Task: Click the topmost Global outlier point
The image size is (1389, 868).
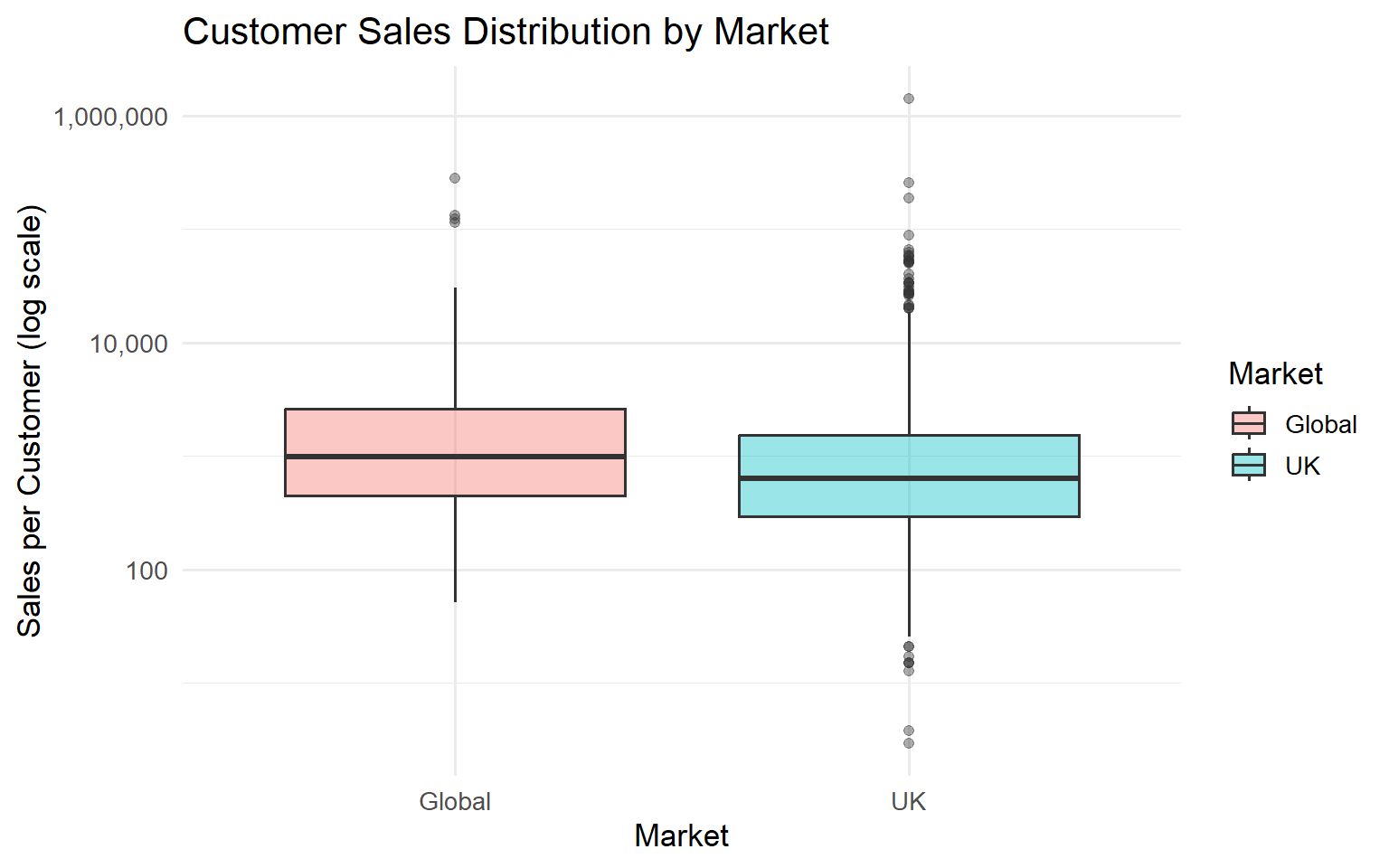Action: [x=455, y=178]
